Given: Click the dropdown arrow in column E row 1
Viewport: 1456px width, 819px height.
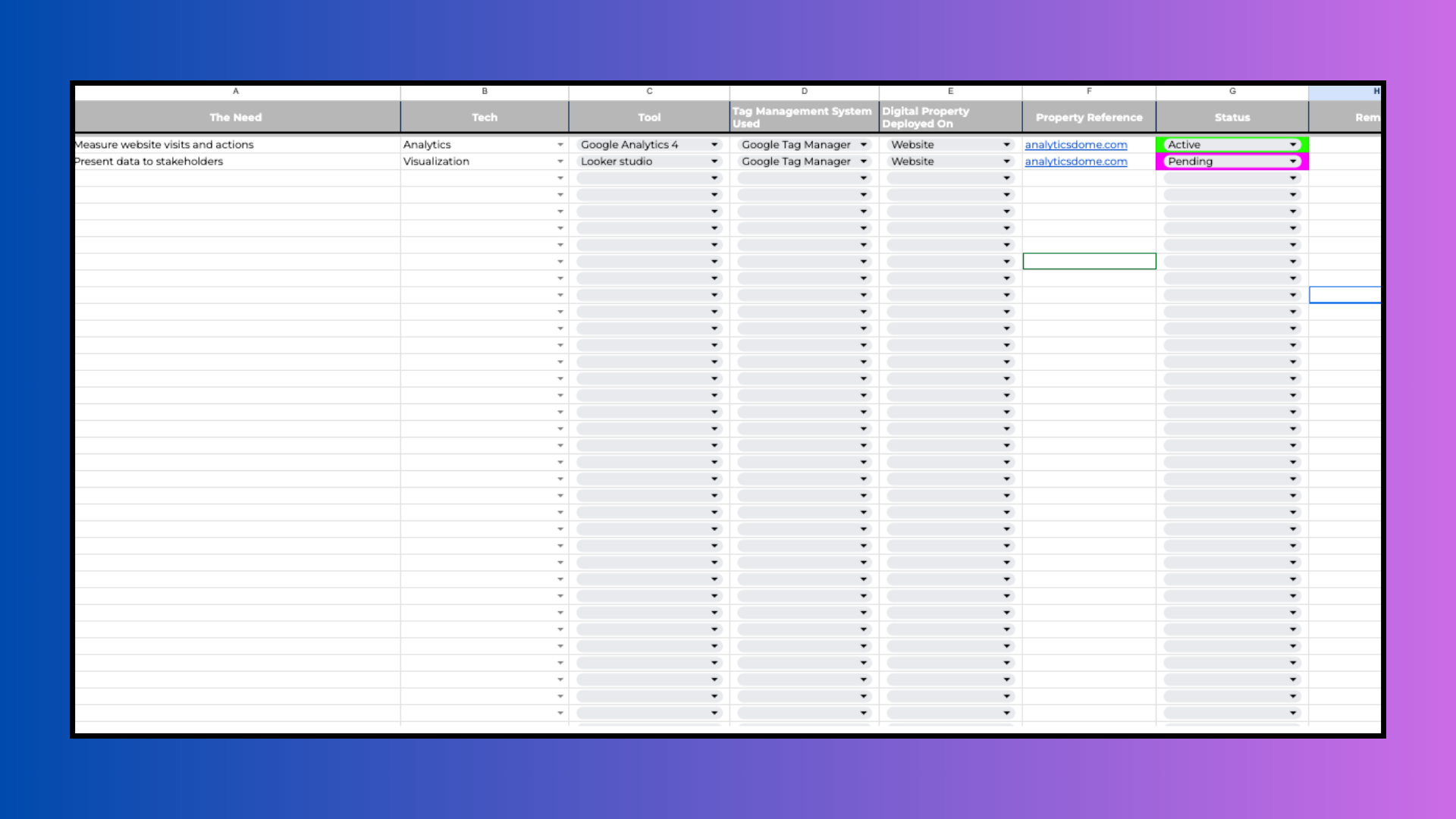Looking at the screenshot, I should [1006, 144].
